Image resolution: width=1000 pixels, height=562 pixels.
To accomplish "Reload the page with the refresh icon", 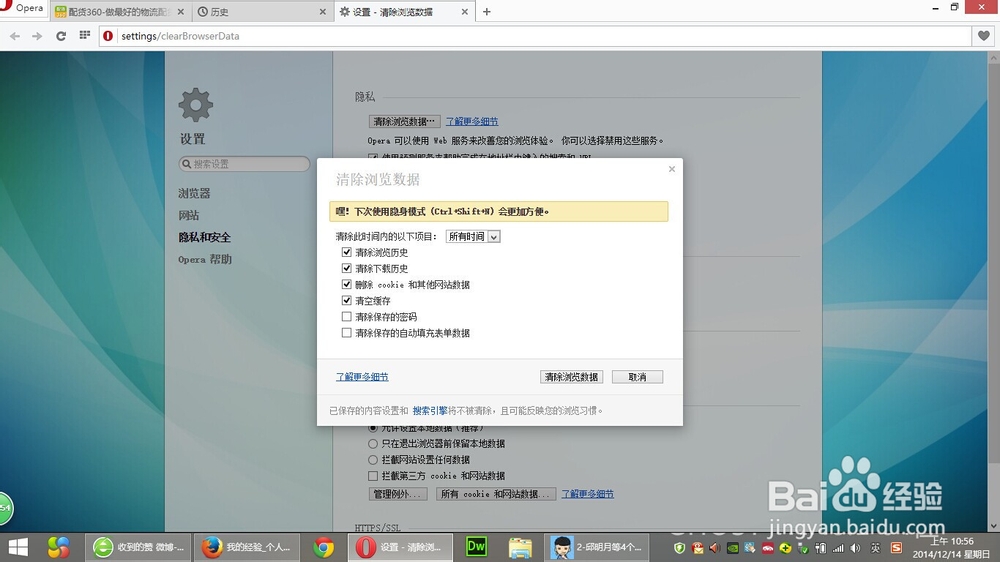I will coord(61,36).
